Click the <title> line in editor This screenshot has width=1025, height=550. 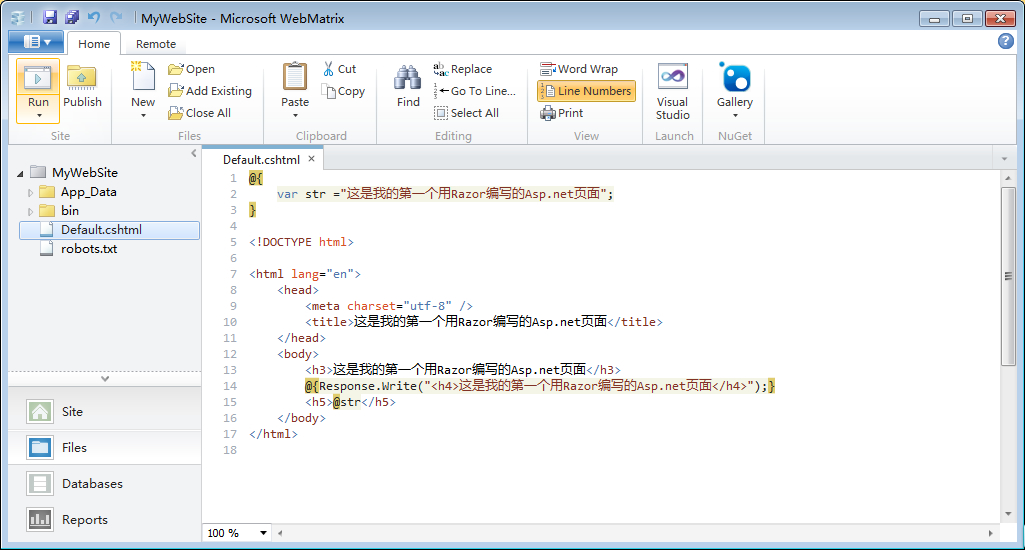[x=484, y=322]
